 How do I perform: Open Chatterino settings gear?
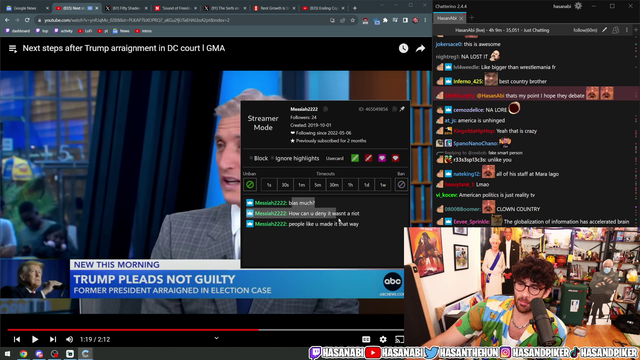pyautogui.click(x=578, y=6)
